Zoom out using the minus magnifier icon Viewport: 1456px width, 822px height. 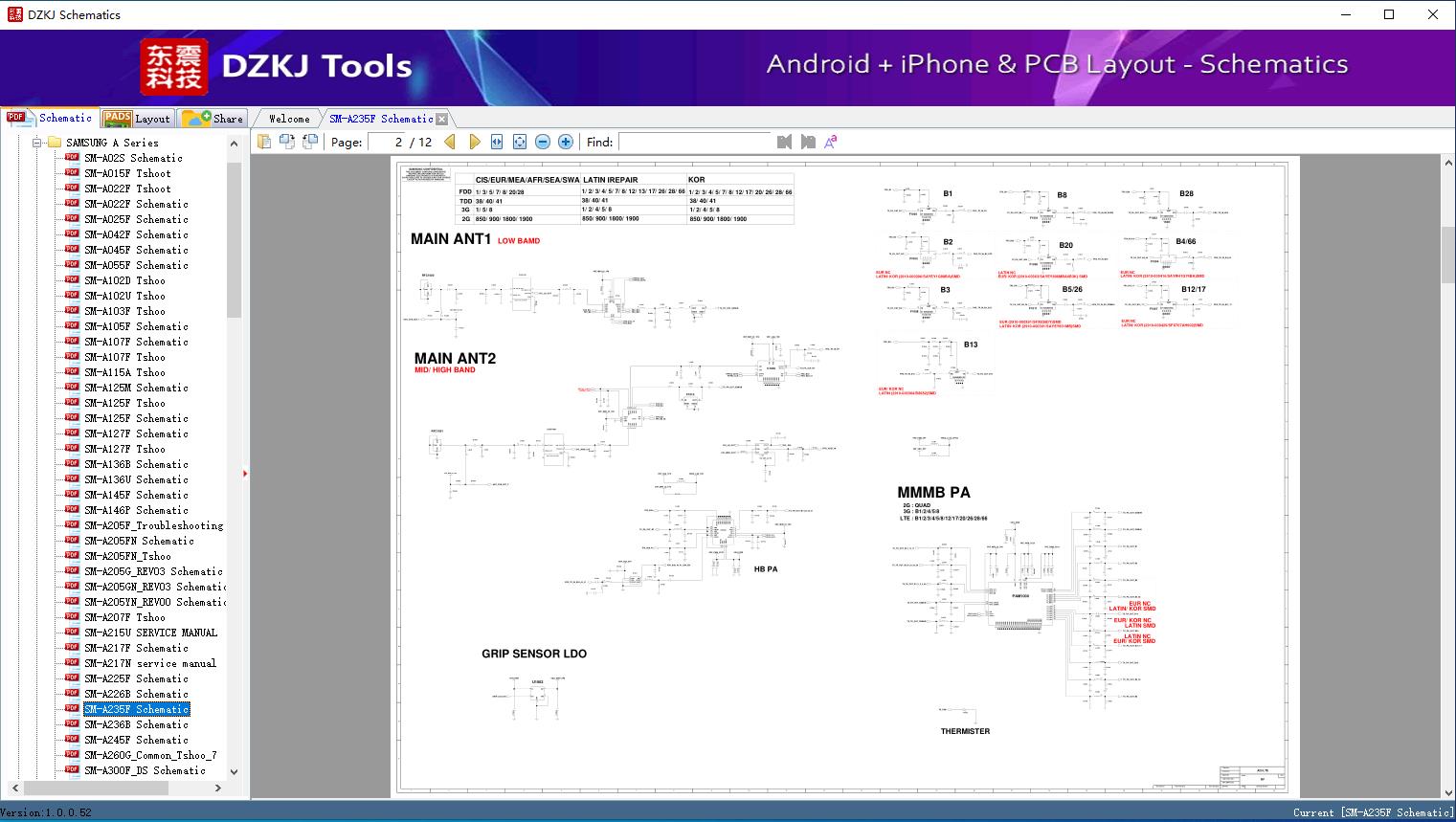coord(542,141)
